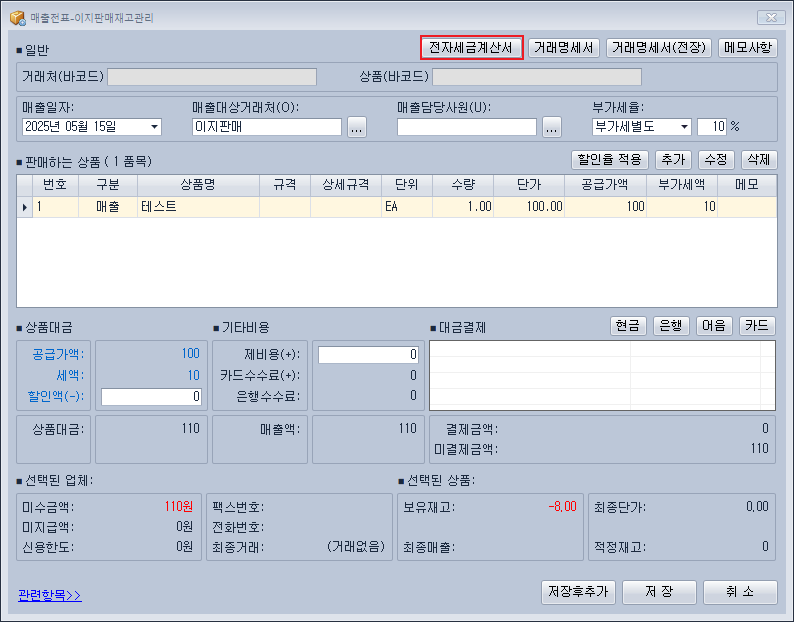Browse staff with 매출담당사원 ellipsis button
Viewport: 794px width, 622px height.
[x=551, y=127]
